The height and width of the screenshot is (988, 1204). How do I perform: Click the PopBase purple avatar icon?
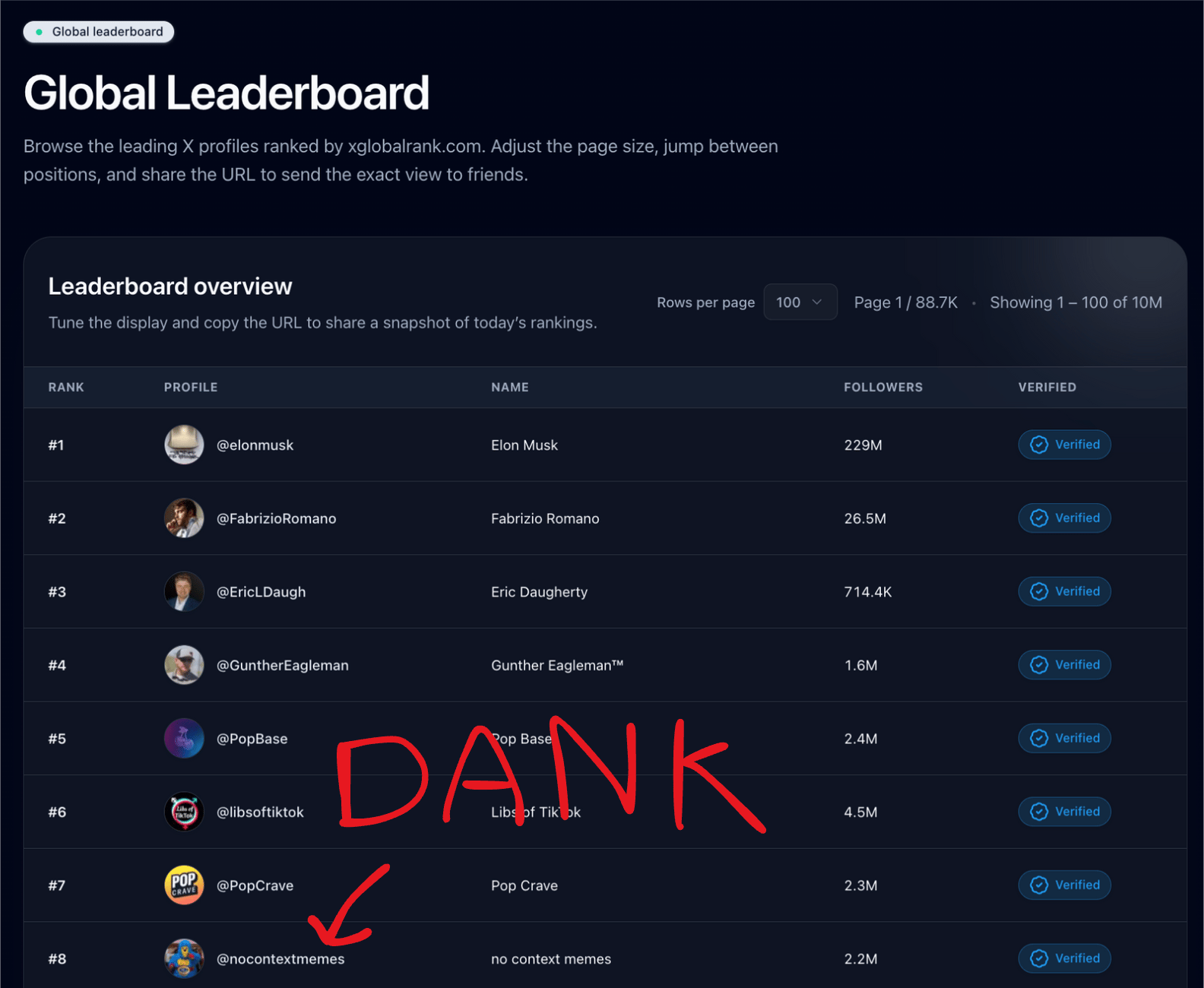point(184,739)
